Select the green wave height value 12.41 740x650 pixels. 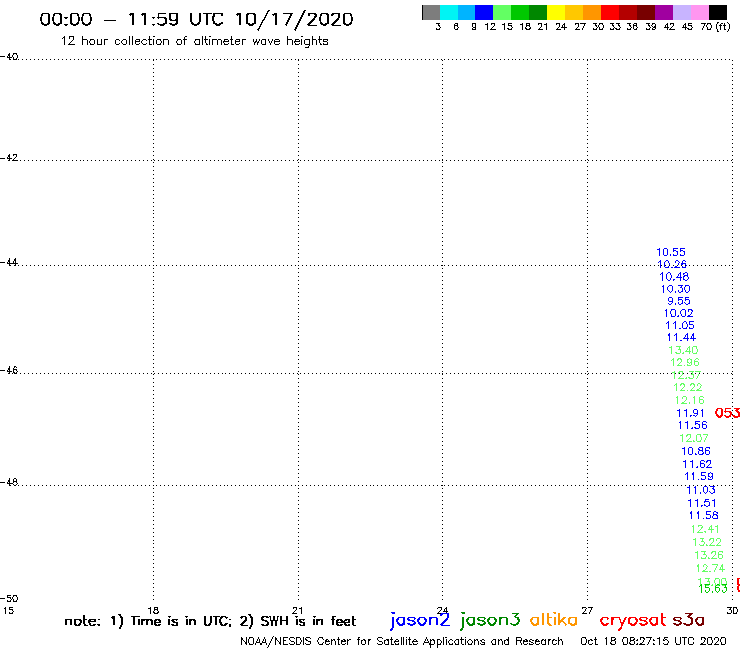tap(705, 530)
